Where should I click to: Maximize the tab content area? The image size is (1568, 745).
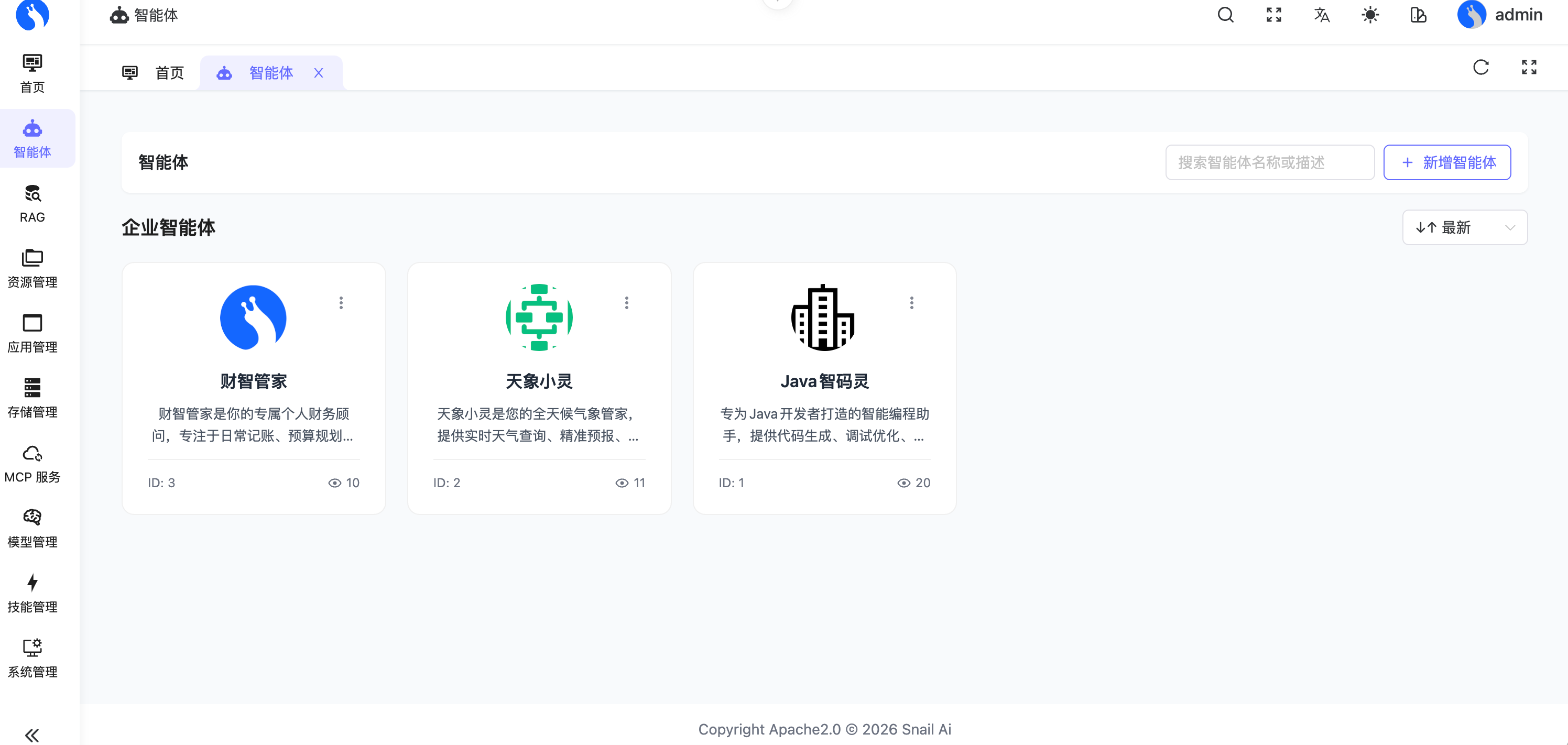(1529, 67)
